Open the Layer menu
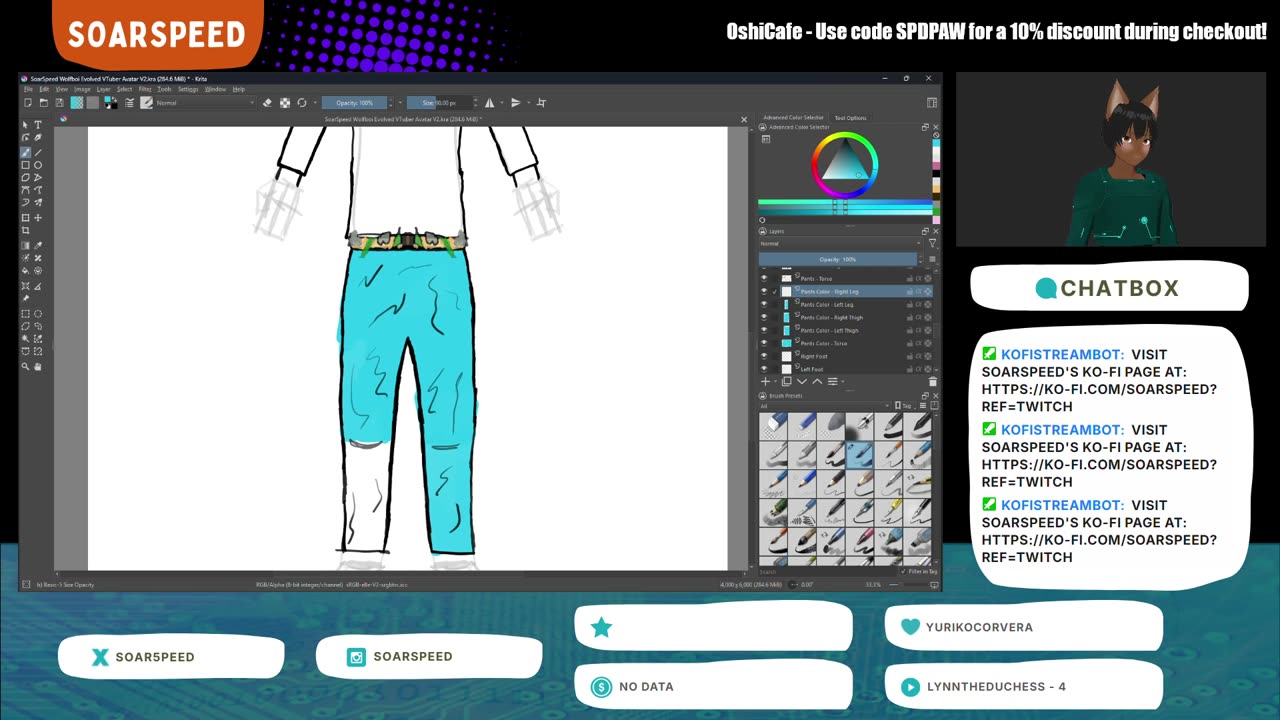The height and width of the screenshot is (720, 1280). (x=103, y=89)
